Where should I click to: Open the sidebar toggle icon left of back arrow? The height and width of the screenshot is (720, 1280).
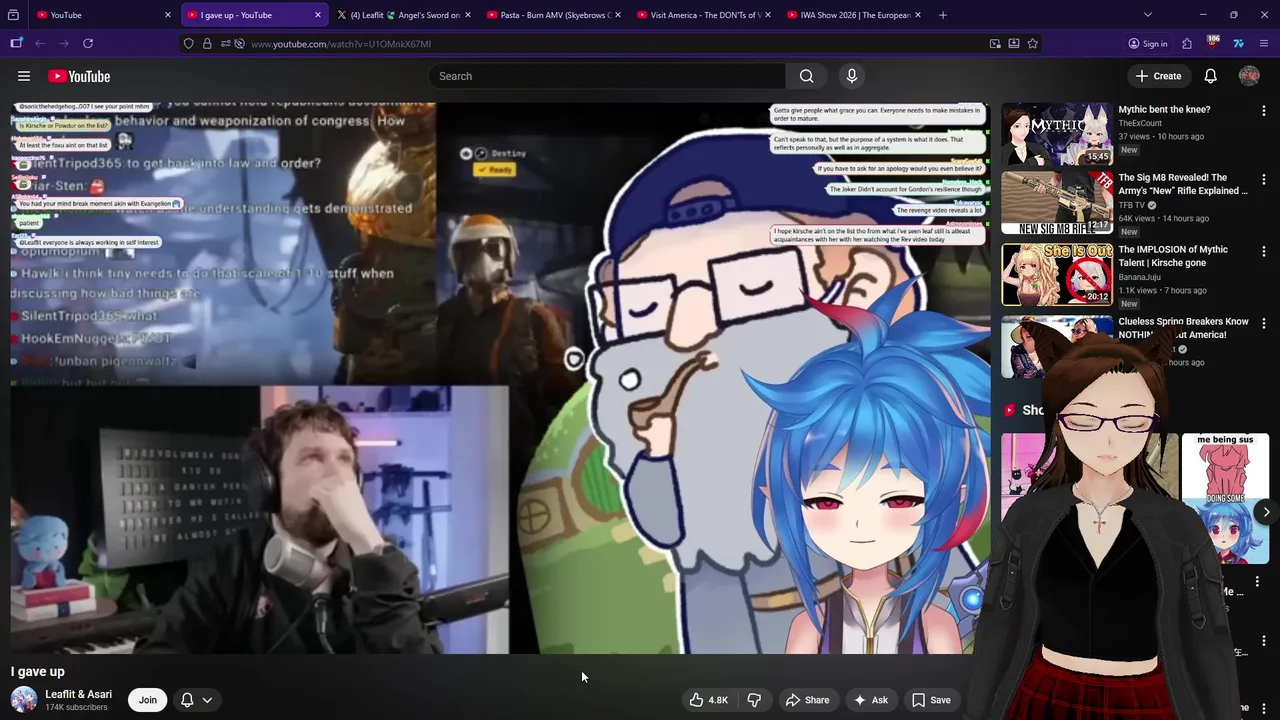(16, 43)
